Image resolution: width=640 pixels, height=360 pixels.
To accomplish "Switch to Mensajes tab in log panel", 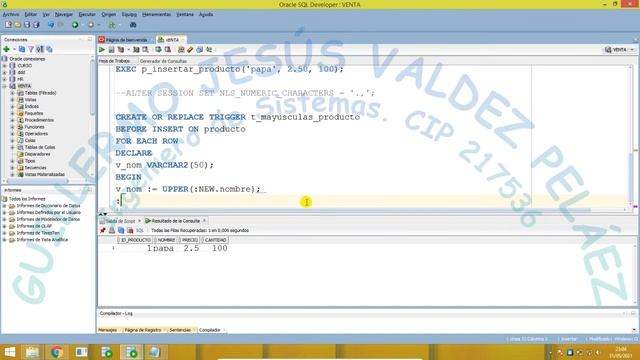I will tap(108, 330).
